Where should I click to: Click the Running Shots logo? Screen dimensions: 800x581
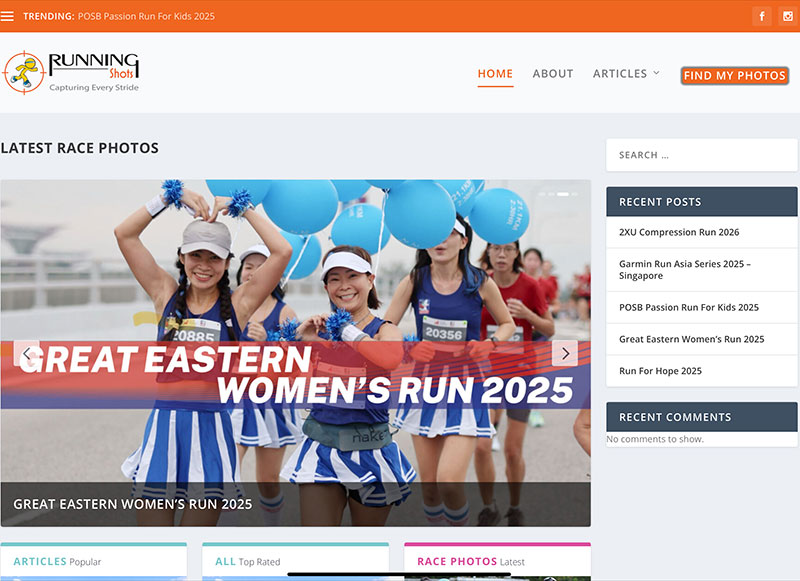pyautogui.click(x=72, y=72)
